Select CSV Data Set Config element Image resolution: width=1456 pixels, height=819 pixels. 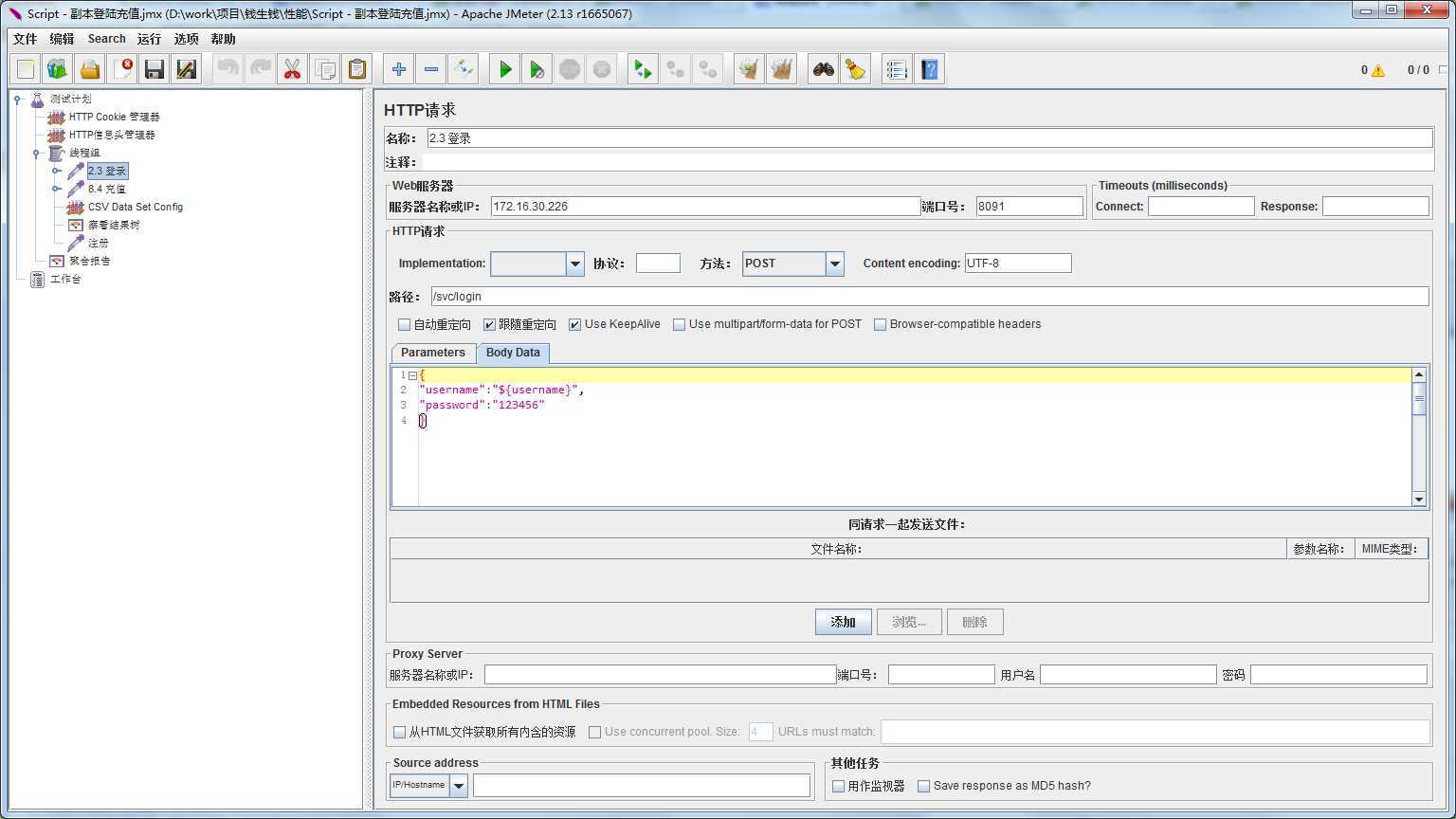point(136,207)
